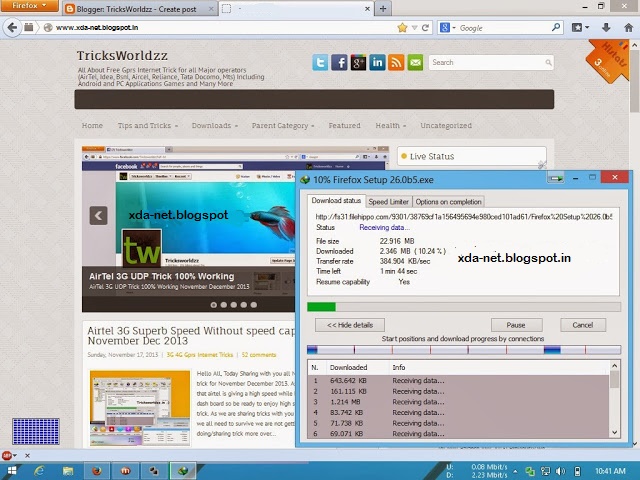
Task: Open Internet Explorer from taskbar
Action: pos(40,471)
